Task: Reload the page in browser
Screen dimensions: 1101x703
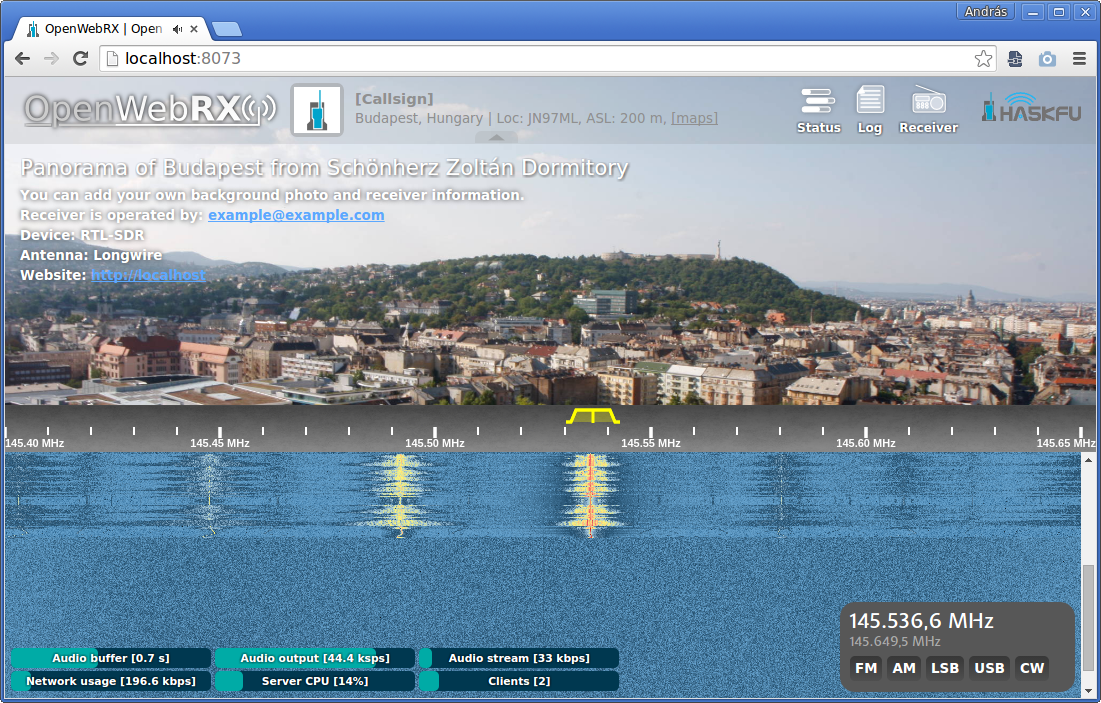Action: 80,59
